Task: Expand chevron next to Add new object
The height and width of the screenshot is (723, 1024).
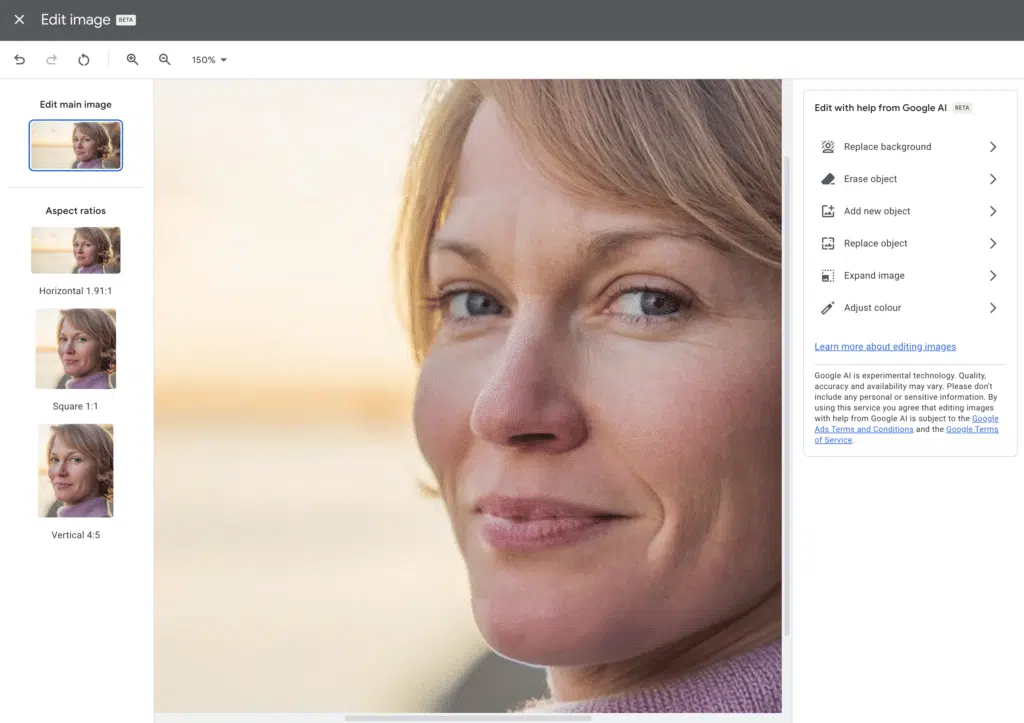Action: coord(993,211)
